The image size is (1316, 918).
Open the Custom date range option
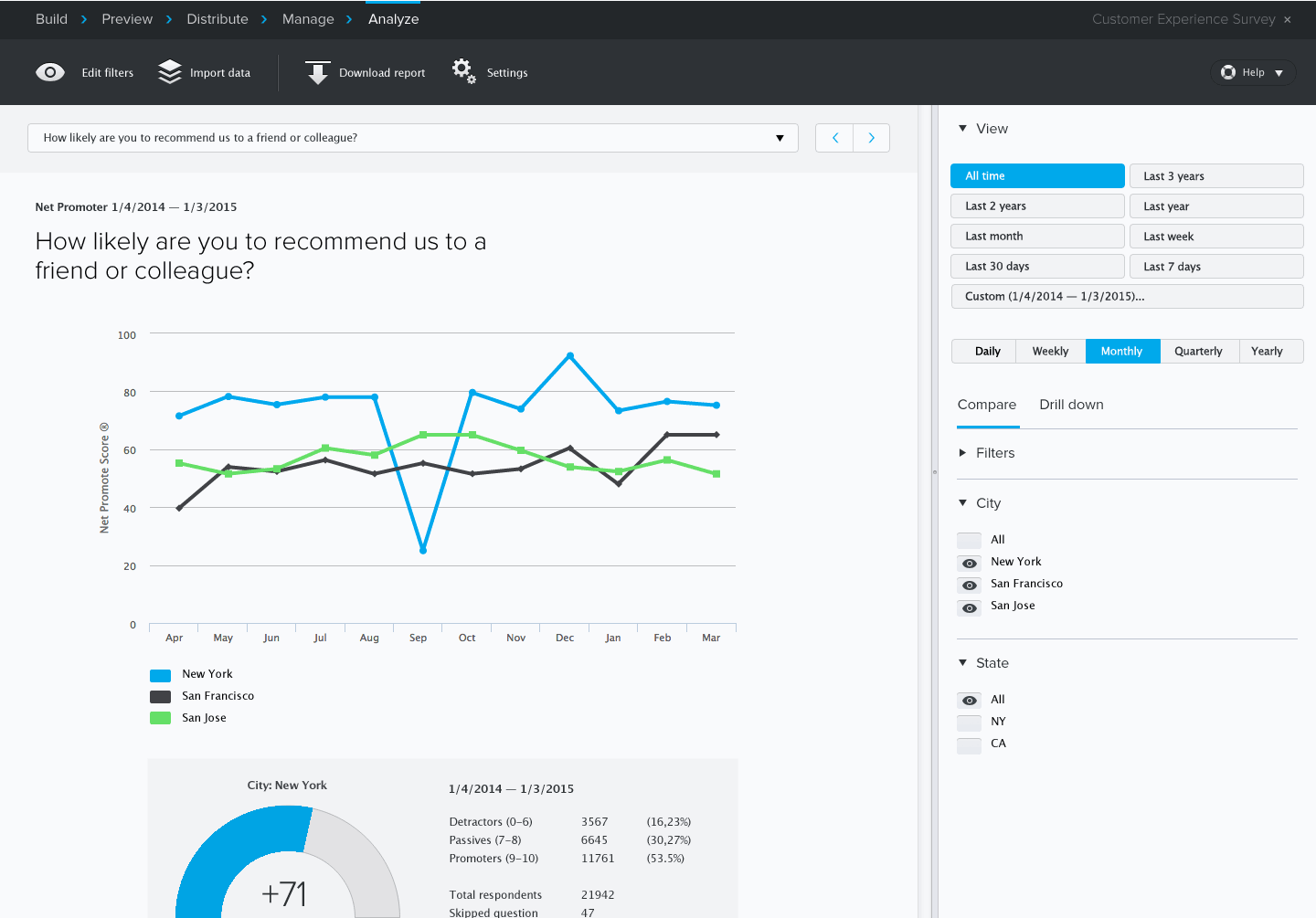point(1128,295)
